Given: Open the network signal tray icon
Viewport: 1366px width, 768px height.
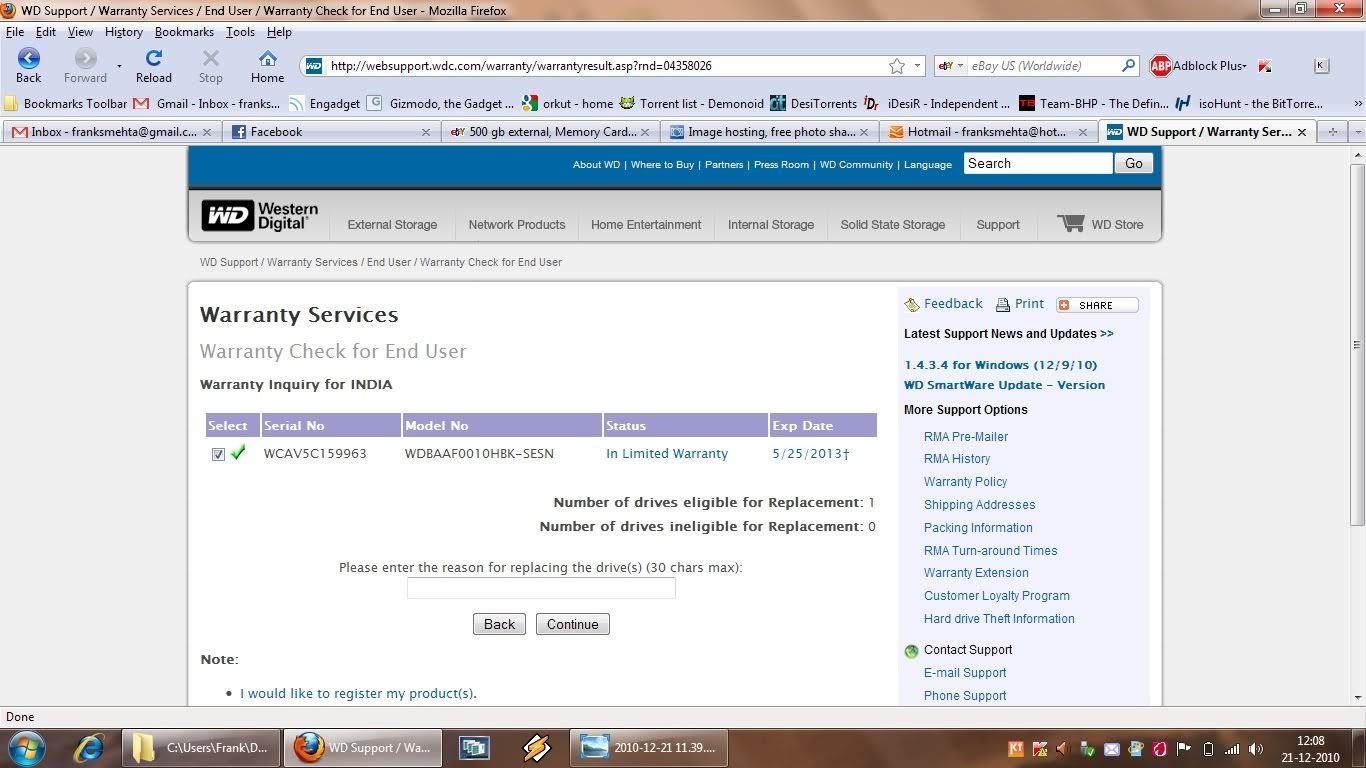Looking at the screenshot, I should point(1232,748).
